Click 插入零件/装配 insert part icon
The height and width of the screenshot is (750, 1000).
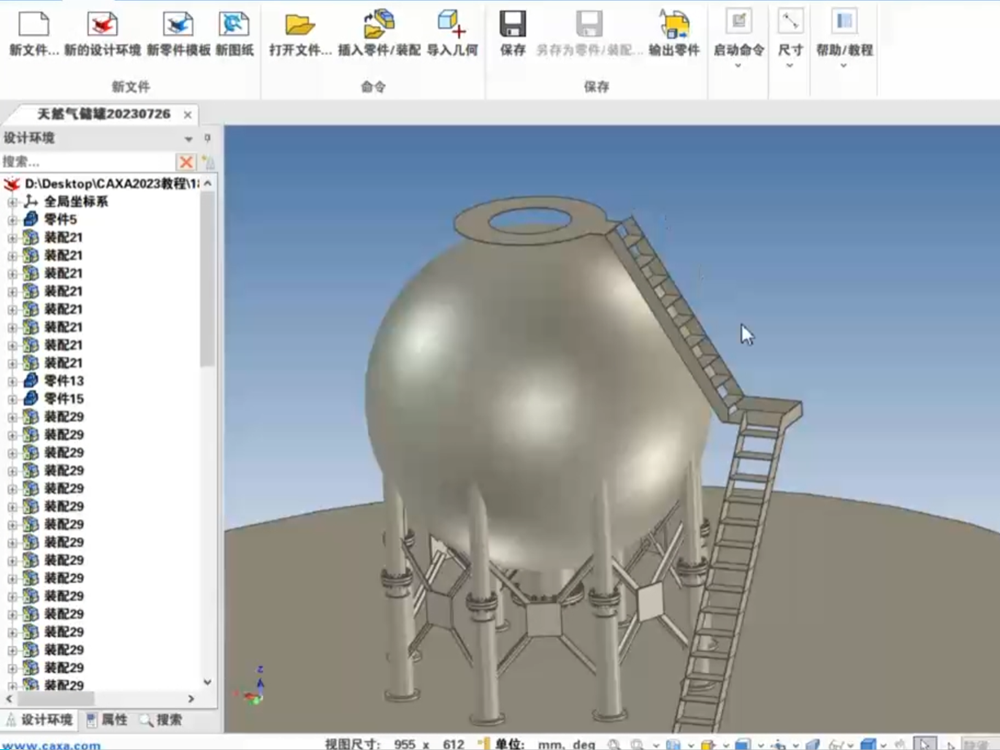(379, 24)
